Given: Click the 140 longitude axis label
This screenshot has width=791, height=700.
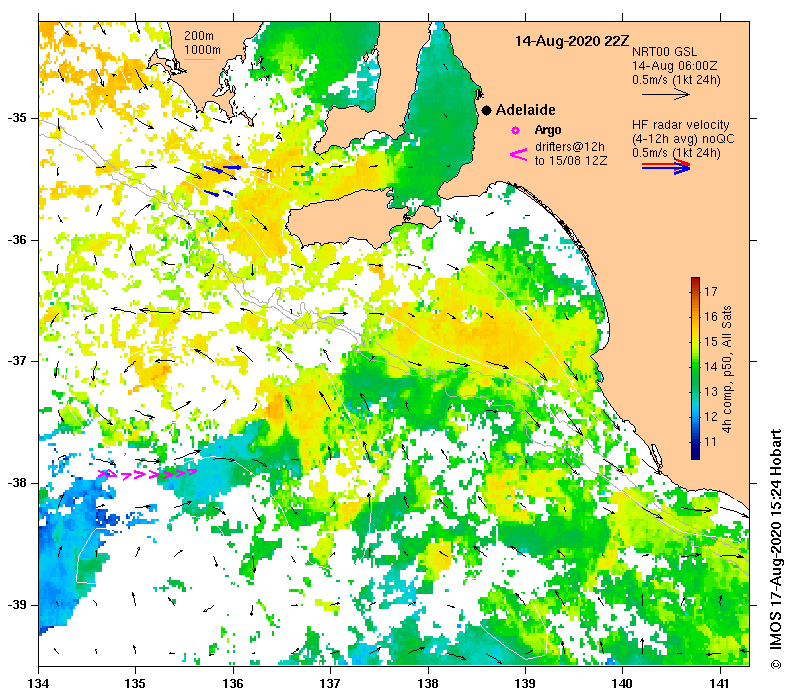Looking at the screenshot, I should 622,684.
